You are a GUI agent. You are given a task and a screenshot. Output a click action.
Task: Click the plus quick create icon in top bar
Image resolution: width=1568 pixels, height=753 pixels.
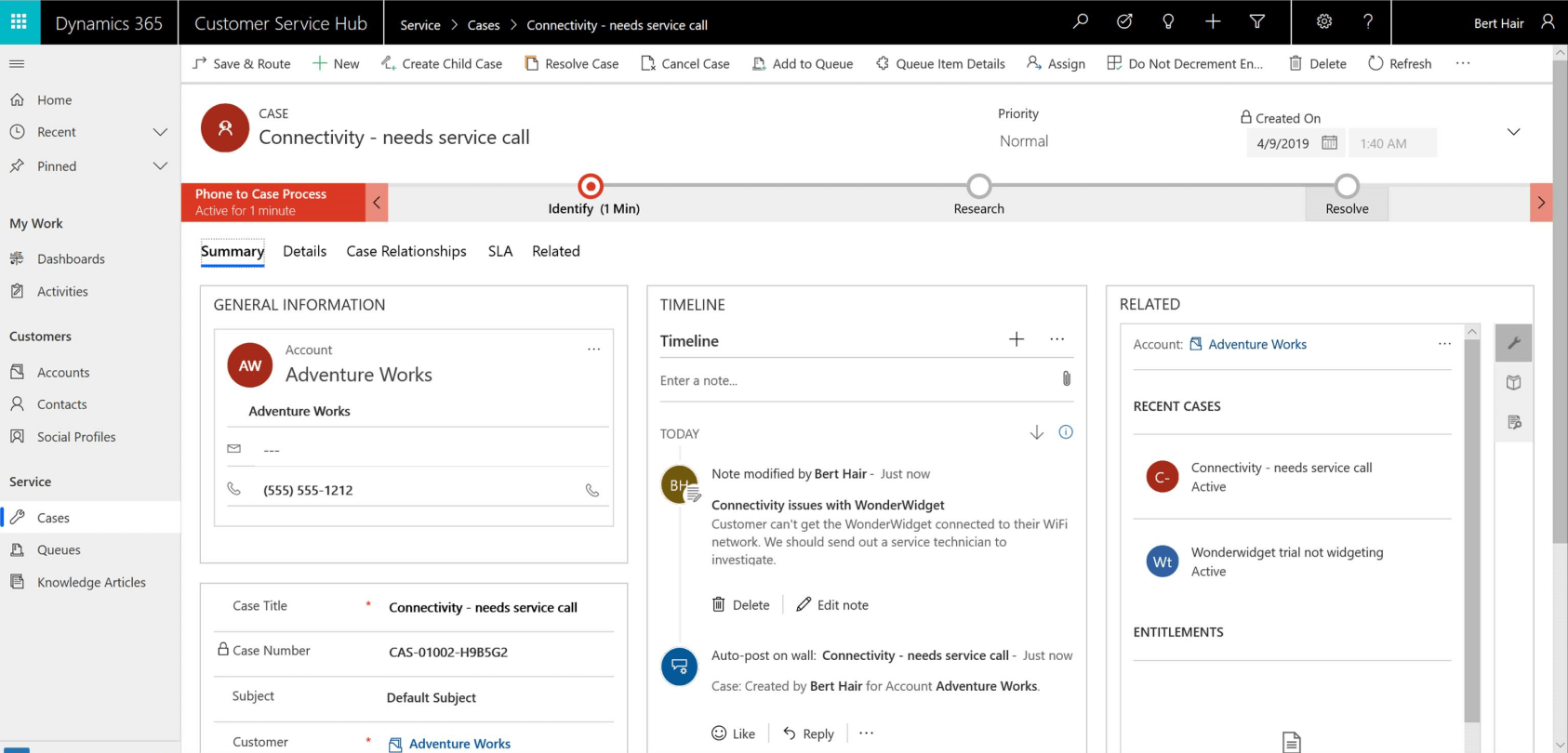coord(1213,21)
